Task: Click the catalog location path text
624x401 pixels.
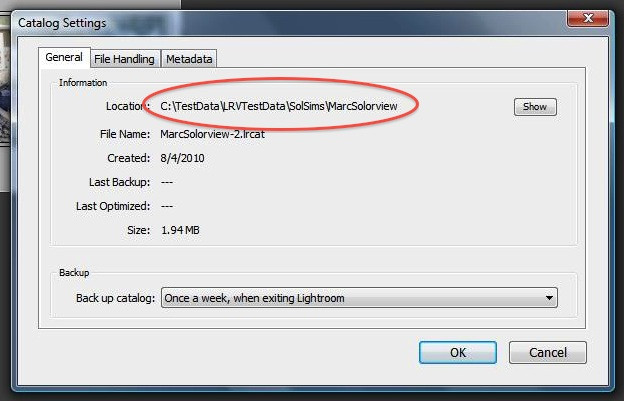Action: [279, 106]
